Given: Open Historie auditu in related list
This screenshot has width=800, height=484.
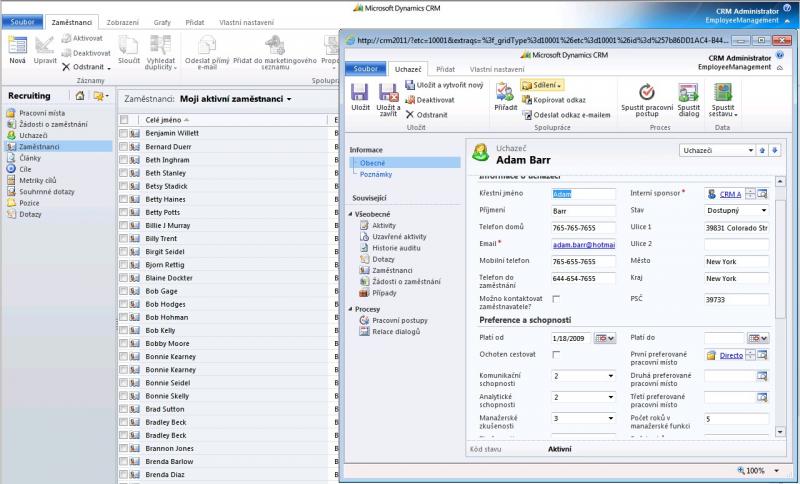Looking at the screenshot, I should pyautogui.click(x=396, y=248).
